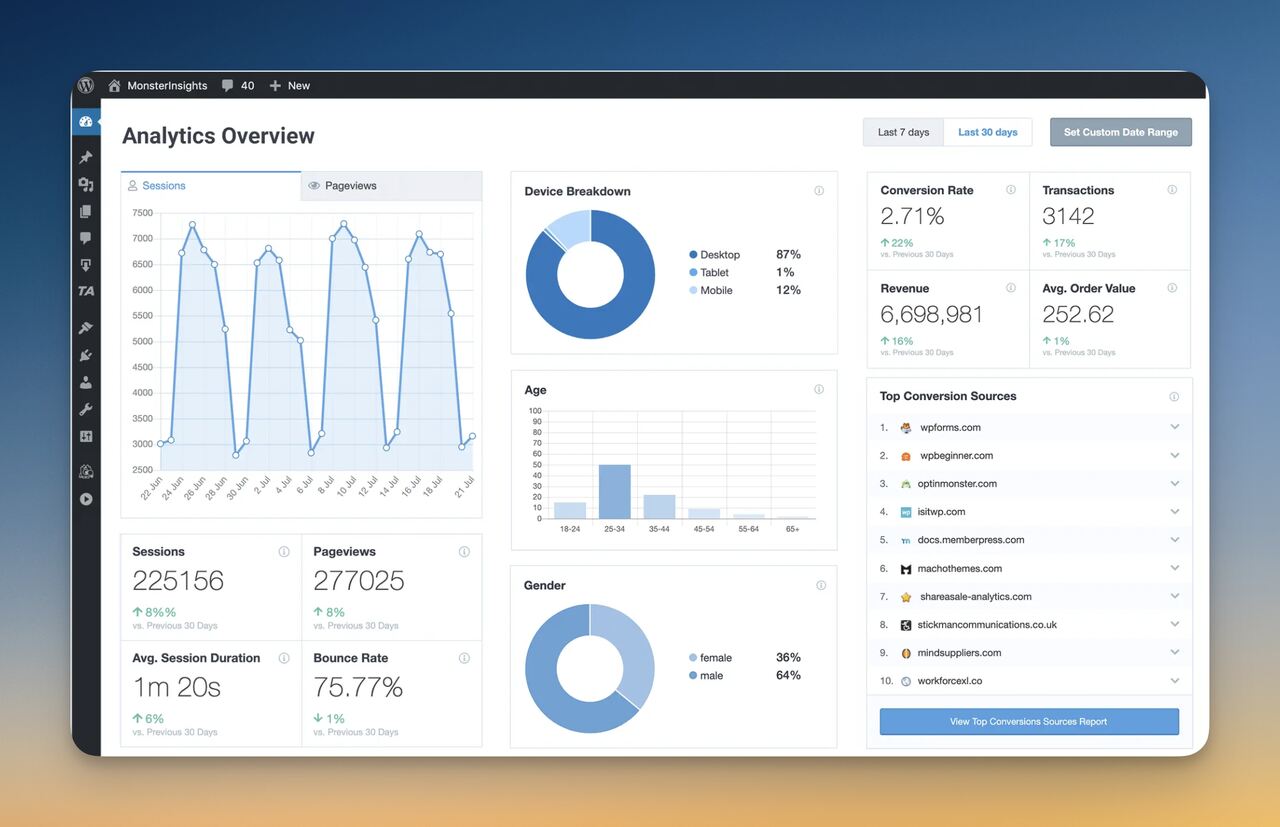The image size is (1280, 827).
Task: Click Set Custom Date Range button
Action: point(1121,132)
